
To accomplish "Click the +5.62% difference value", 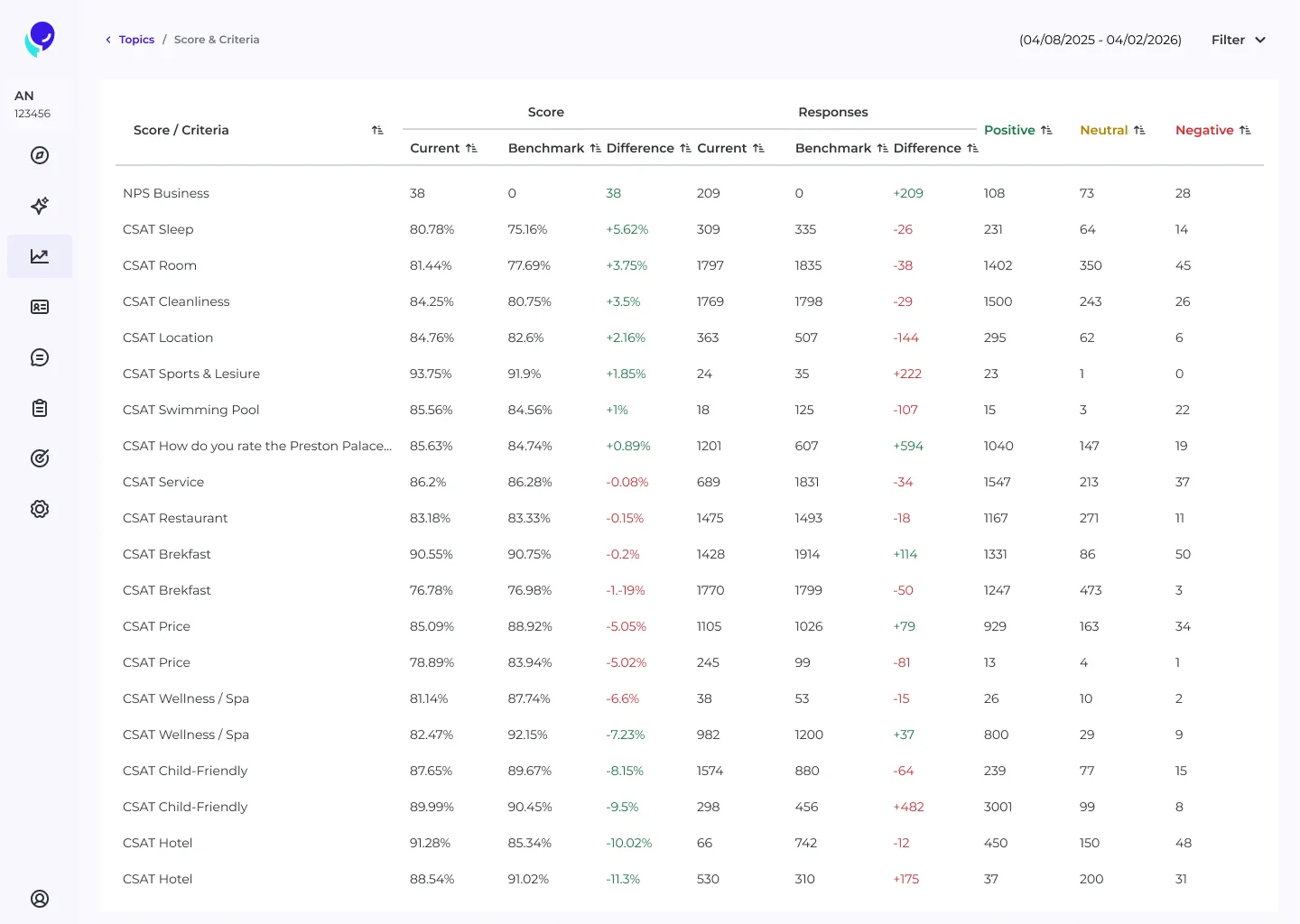I will (x=627, y=229).
